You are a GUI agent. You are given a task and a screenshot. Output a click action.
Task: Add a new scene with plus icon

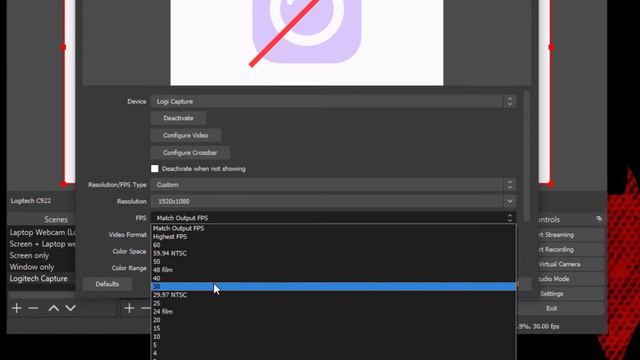click(17, 308)
